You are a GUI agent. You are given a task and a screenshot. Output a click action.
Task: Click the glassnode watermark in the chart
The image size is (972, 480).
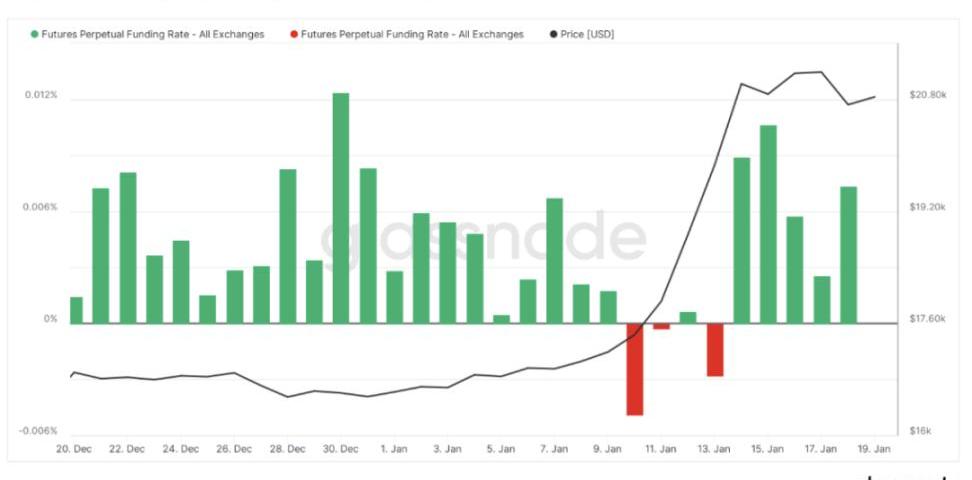[483, 239]
